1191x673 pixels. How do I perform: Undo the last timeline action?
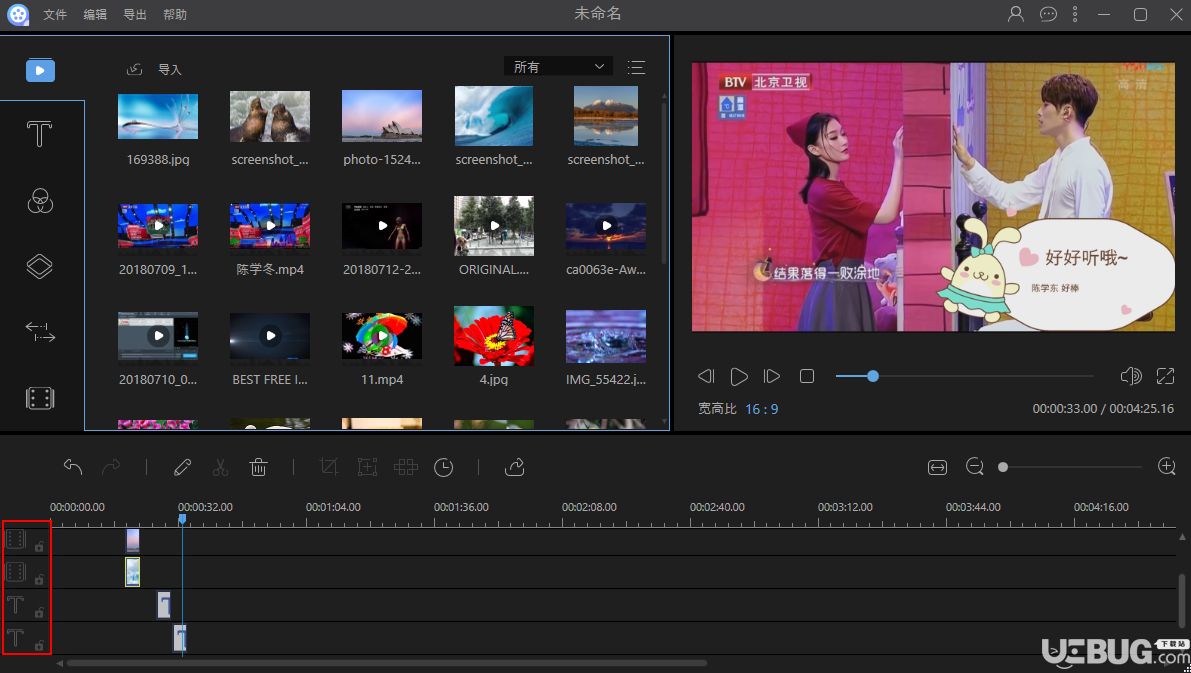(73, 467)
